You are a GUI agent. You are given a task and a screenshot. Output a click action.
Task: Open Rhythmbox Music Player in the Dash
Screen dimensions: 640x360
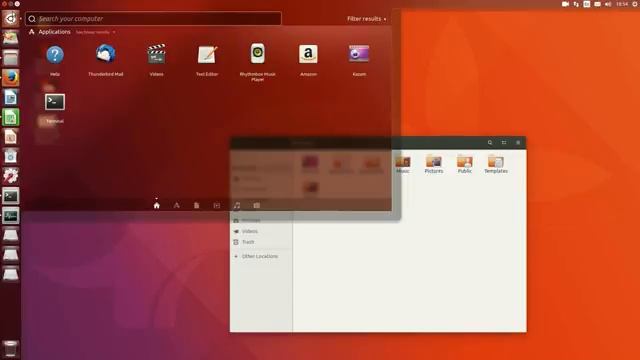tap(258, 62)
